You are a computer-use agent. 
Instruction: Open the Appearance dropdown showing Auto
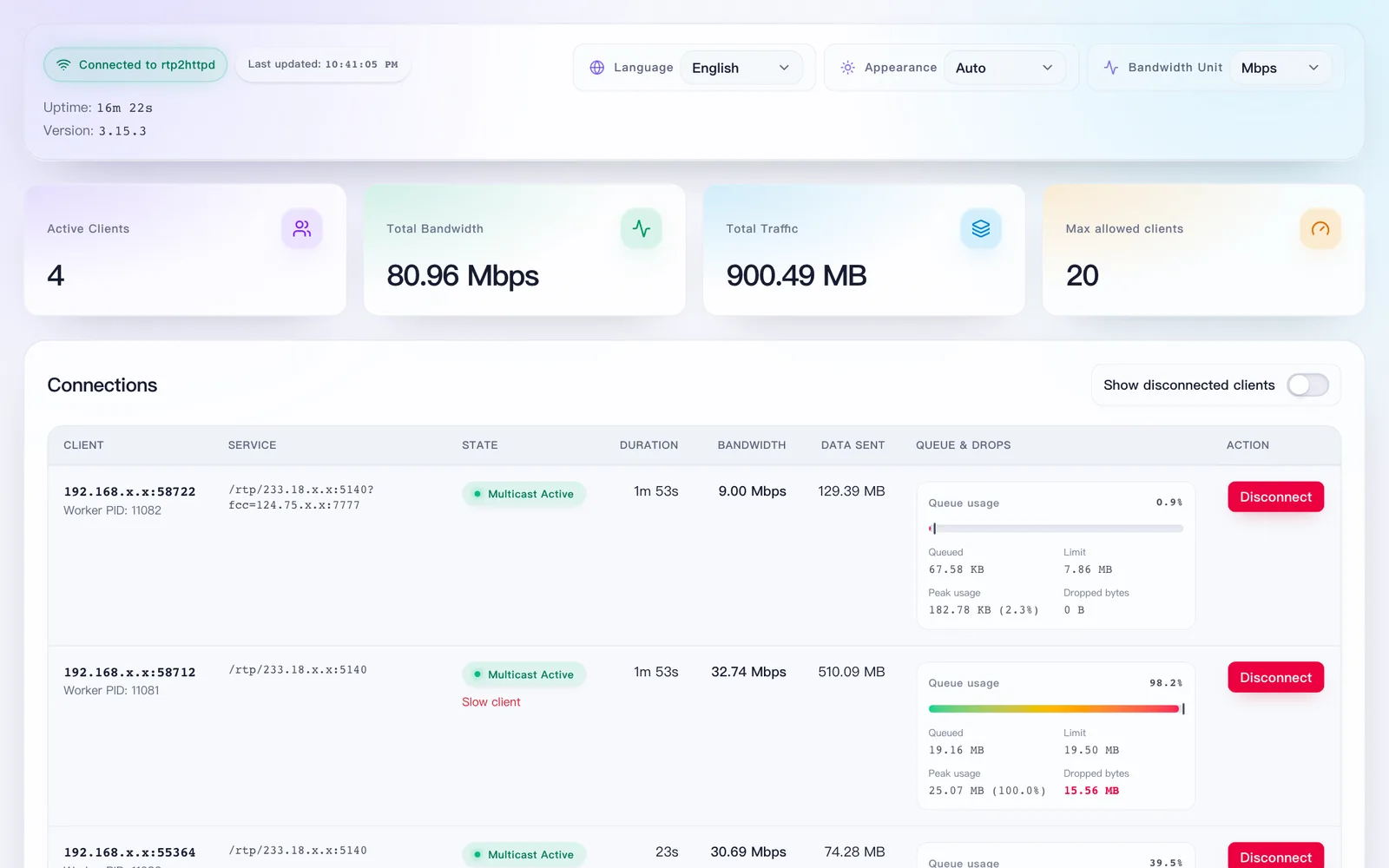pos(1004,68)
